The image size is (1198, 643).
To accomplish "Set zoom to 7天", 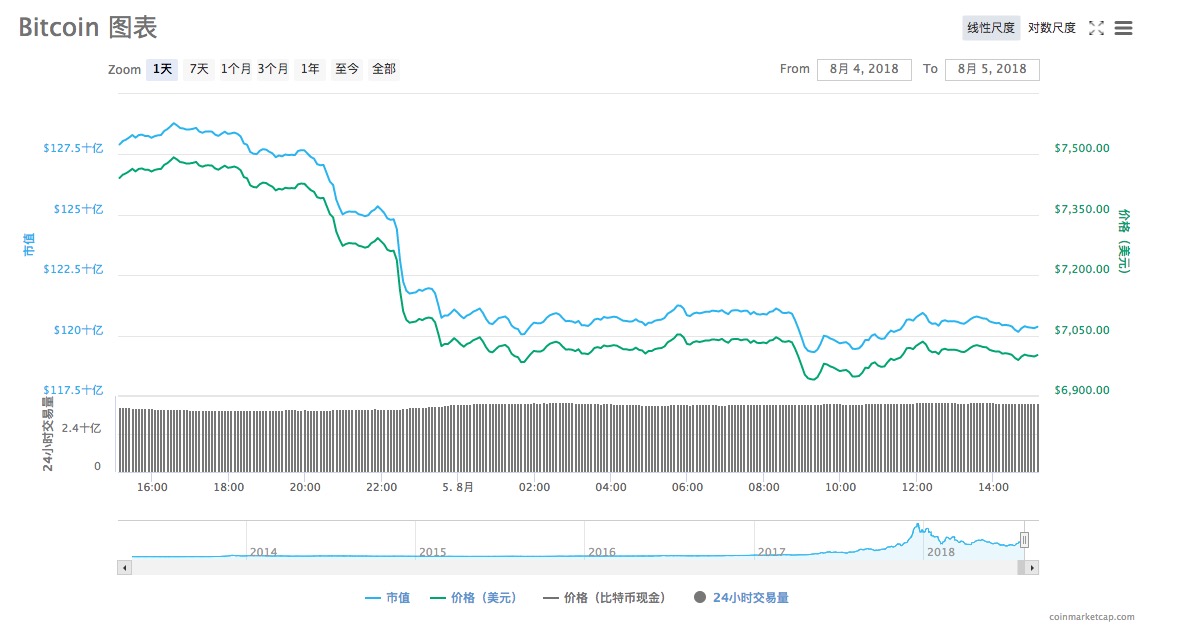I will [x=199, y=69].
